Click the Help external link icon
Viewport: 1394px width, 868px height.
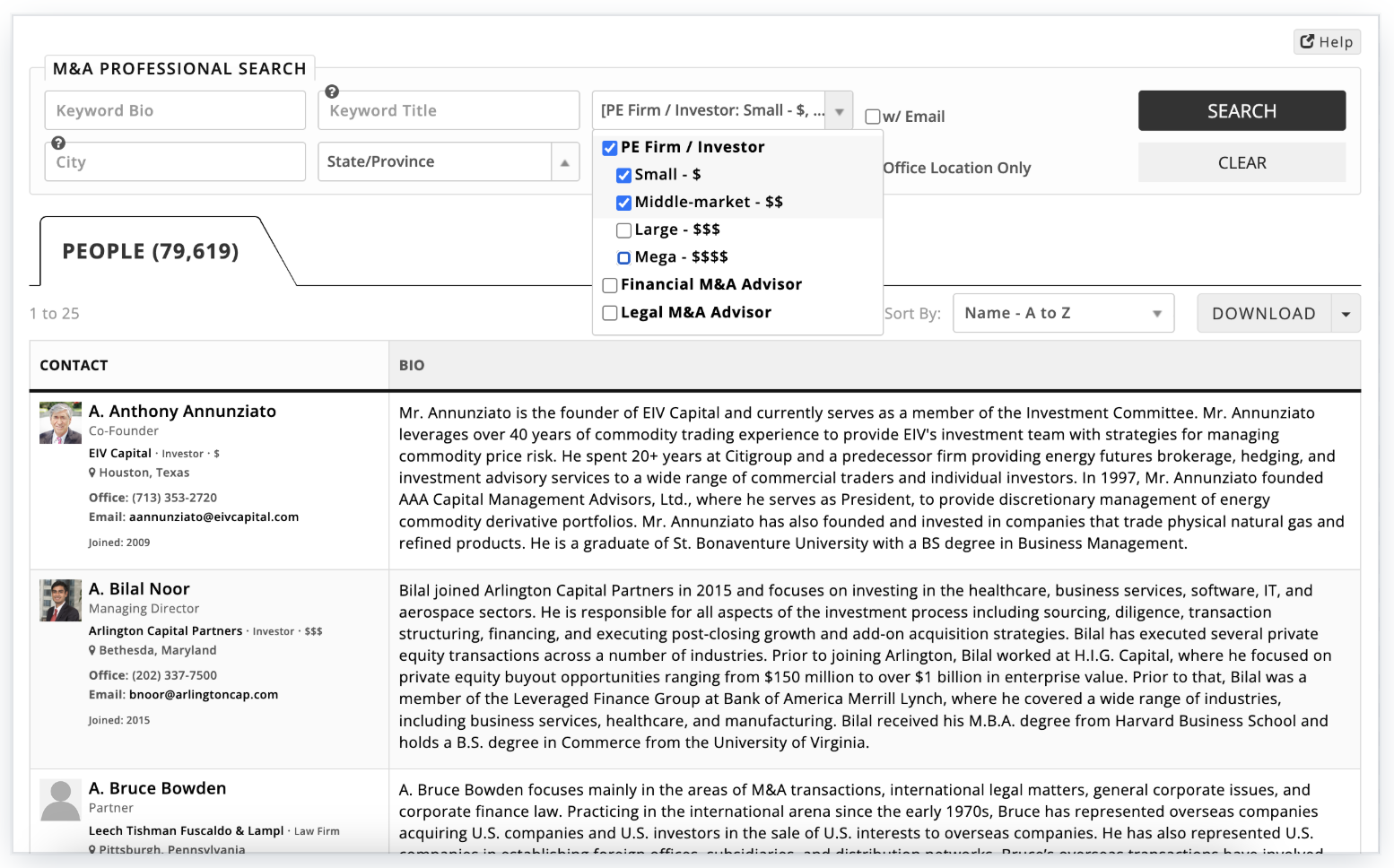pos(1307,41)
